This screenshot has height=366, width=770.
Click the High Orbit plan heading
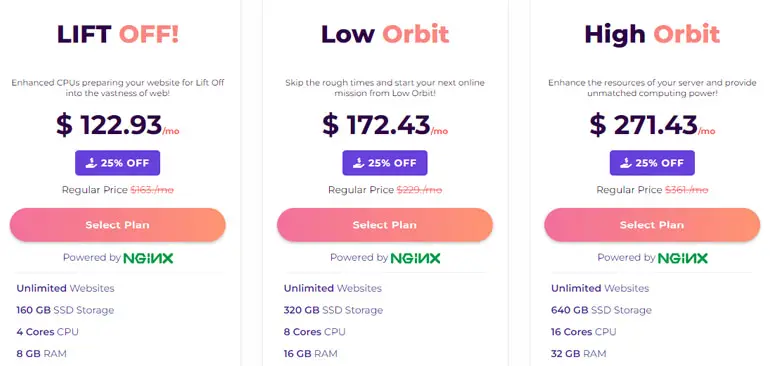pos(652,34)
